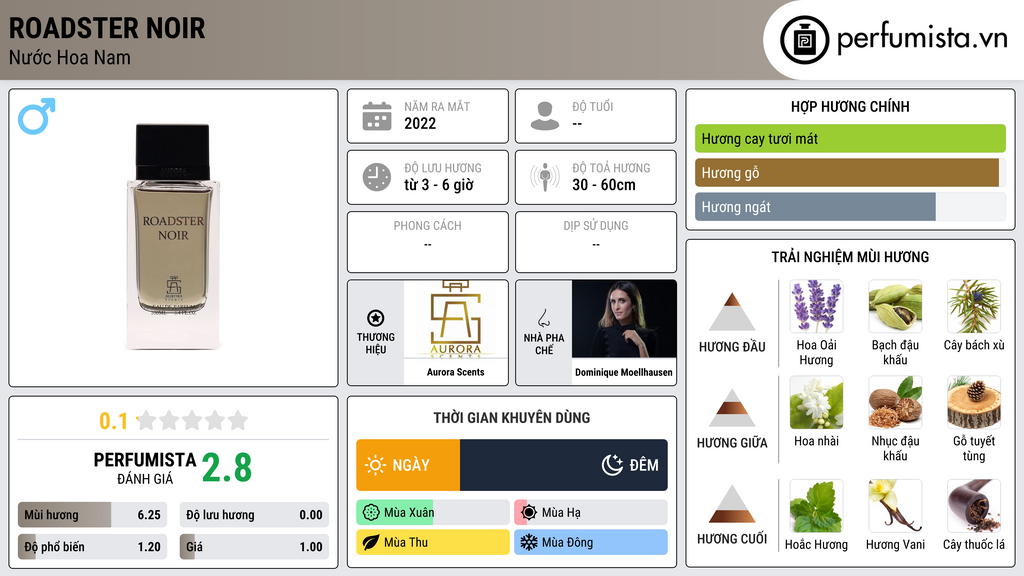Viewport: 1024px width, 576px height.
Task: Open the Hoa Oải Hương note image
Action: click(816, 307)
